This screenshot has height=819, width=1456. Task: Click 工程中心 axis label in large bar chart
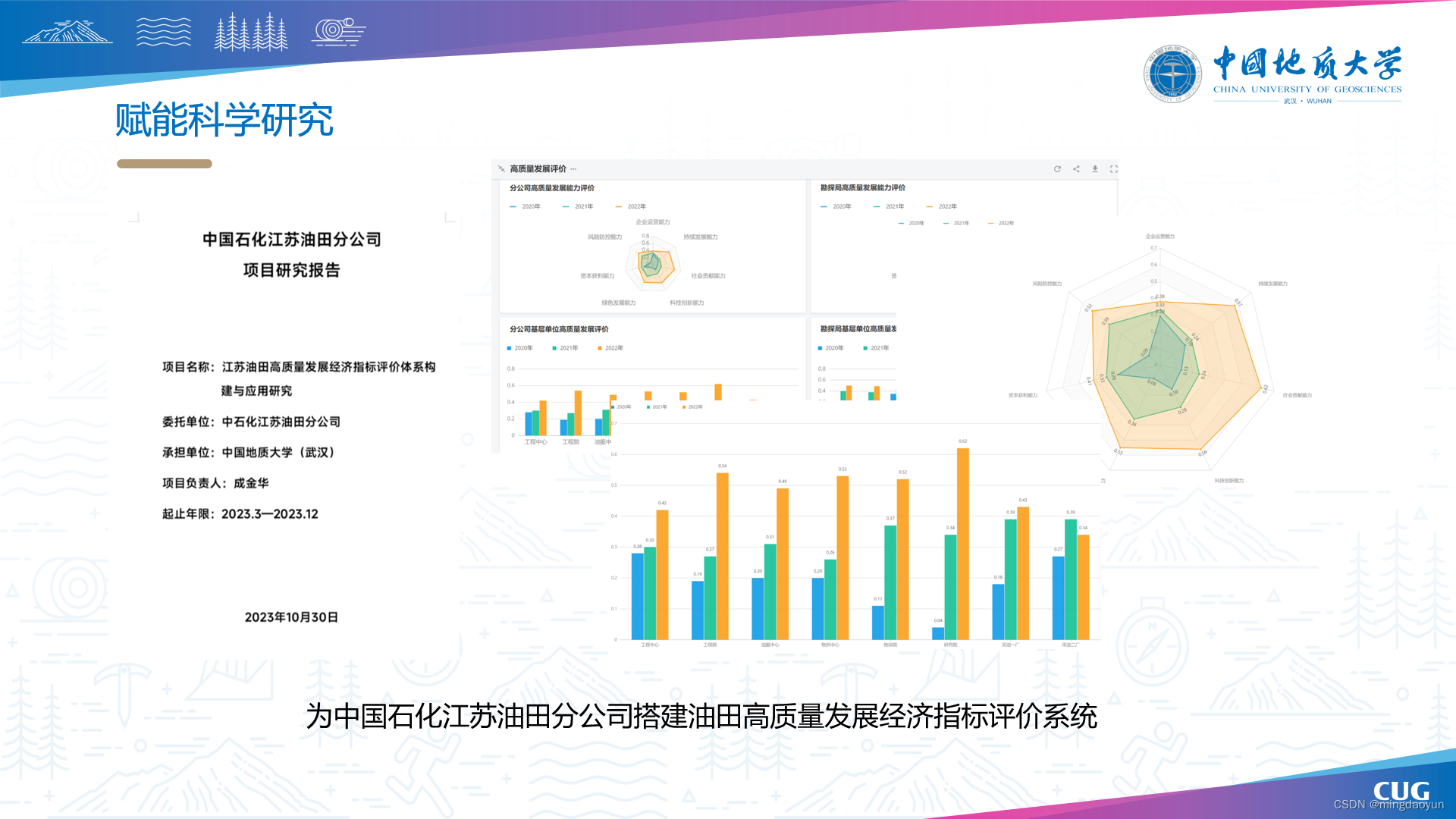point(650,645)
